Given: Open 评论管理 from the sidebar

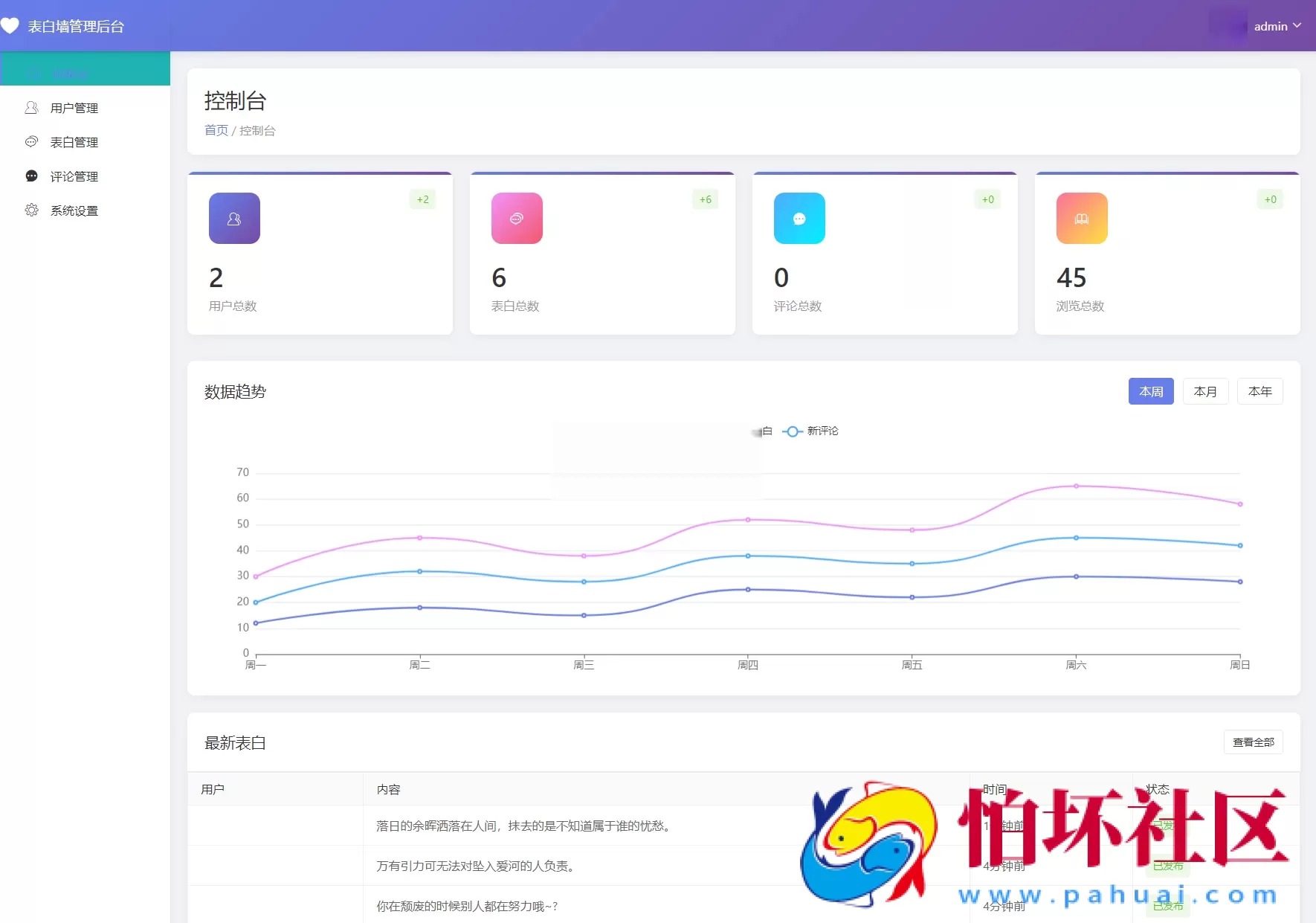Looking at the screenshot, I should tap(74, 176).
